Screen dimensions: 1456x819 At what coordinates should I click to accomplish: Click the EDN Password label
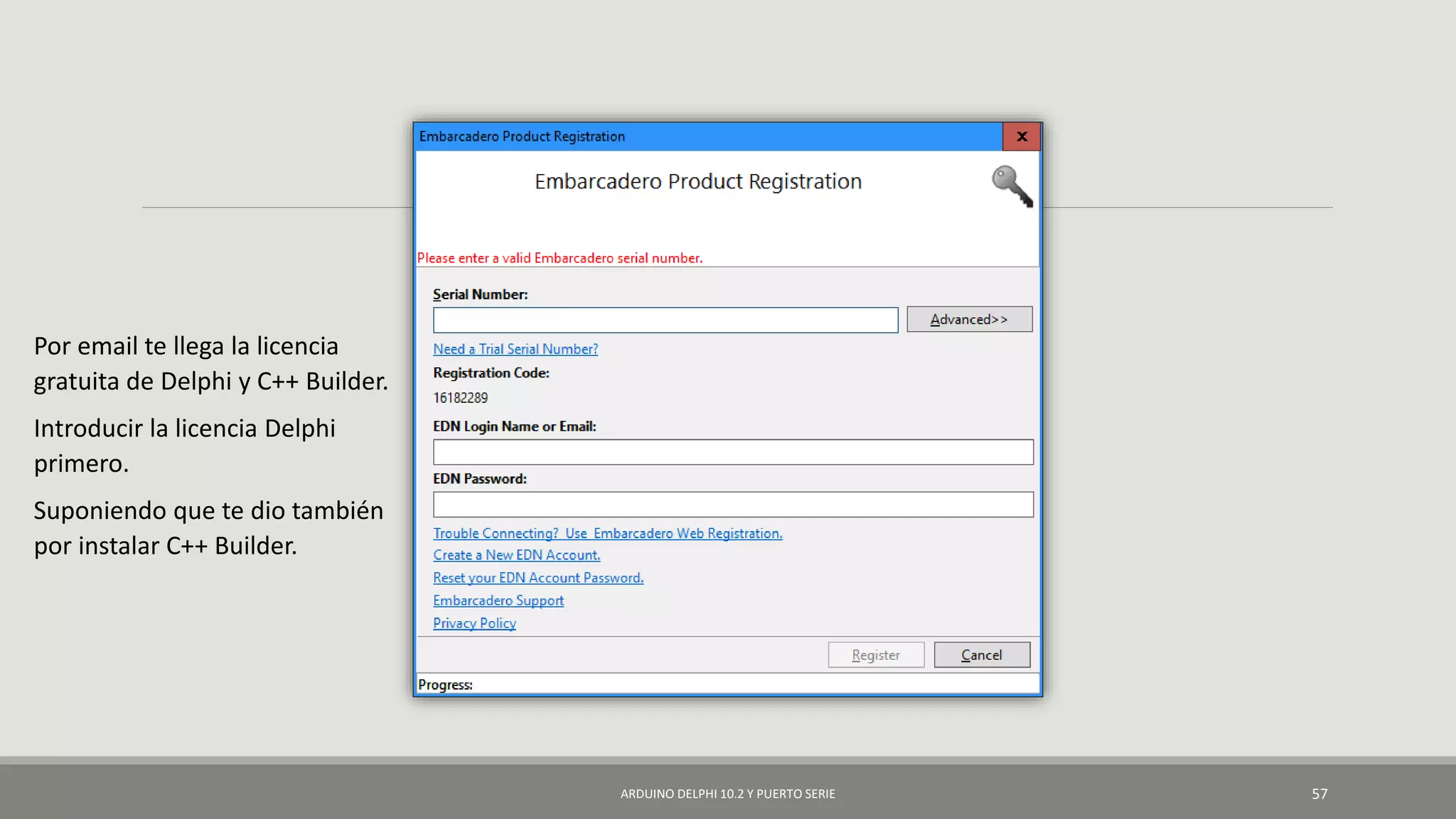[x=480, y=479]
